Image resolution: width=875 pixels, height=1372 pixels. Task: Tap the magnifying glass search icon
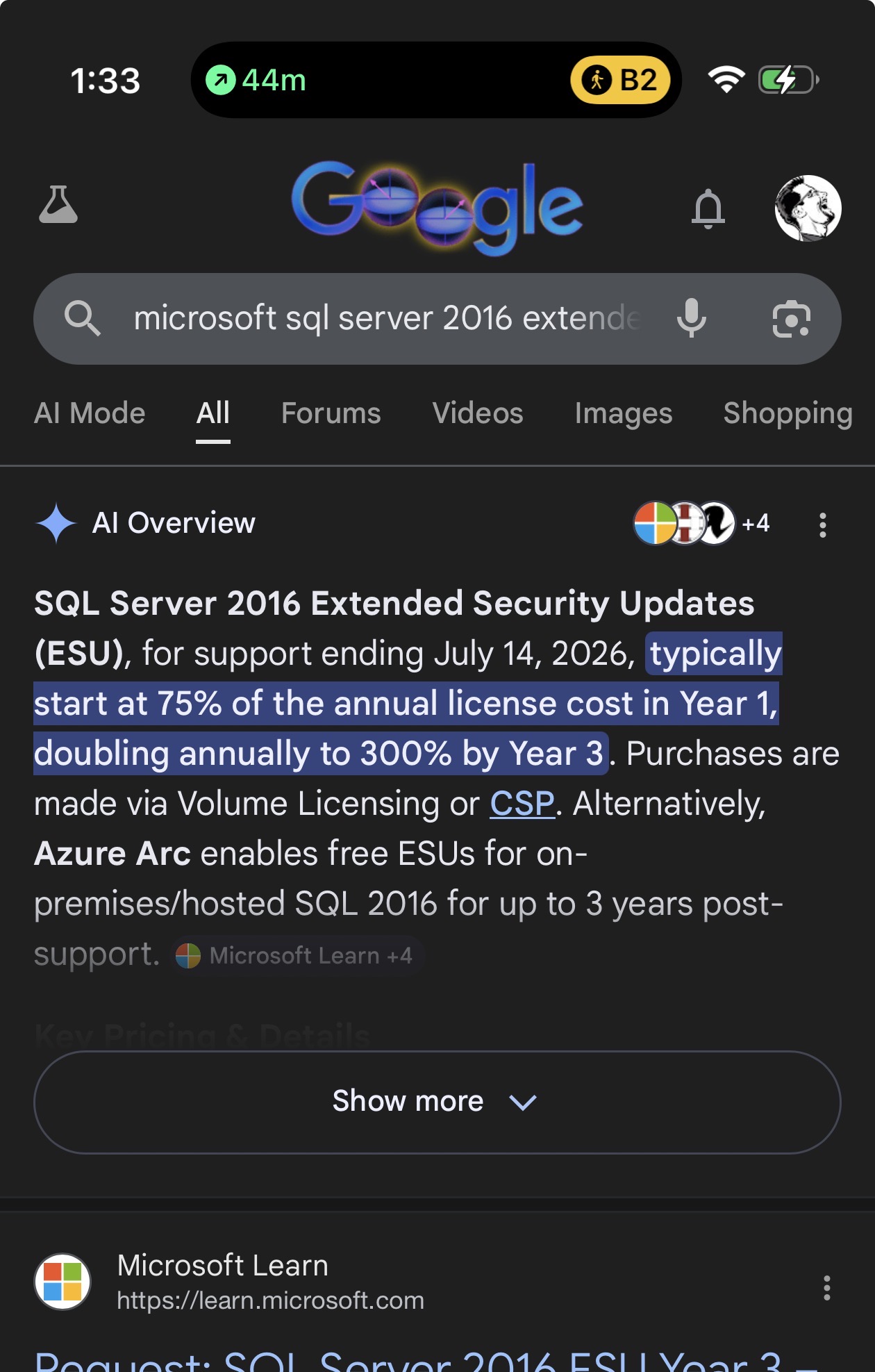[82, 319]
